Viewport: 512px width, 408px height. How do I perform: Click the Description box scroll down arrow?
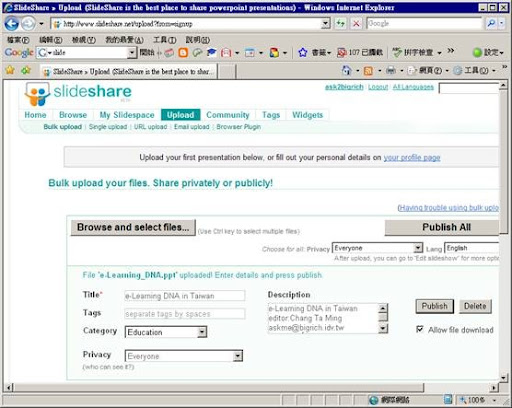pos(383,328)
